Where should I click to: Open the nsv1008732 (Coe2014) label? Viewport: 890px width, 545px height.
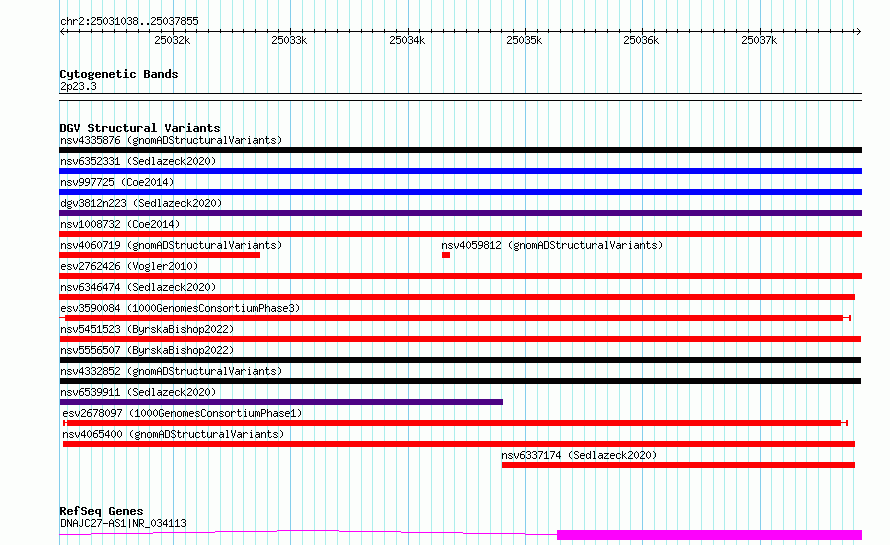[x=120, y=224]
